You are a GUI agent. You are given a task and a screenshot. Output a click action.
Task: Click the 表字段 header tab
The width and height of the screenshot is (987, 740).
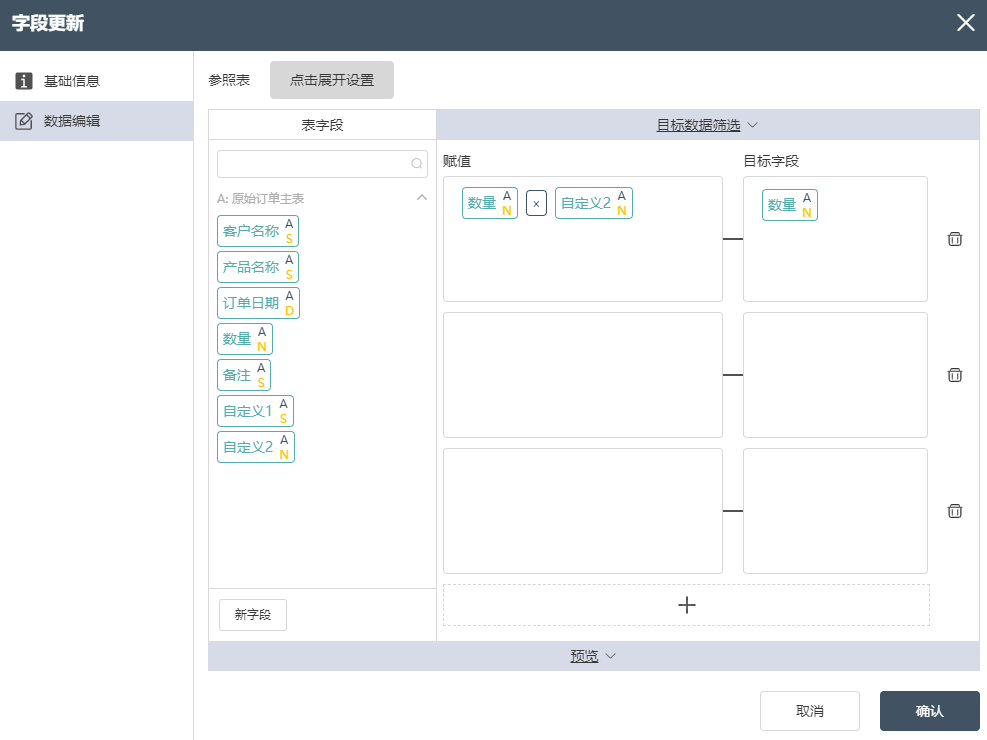[322, 125]
